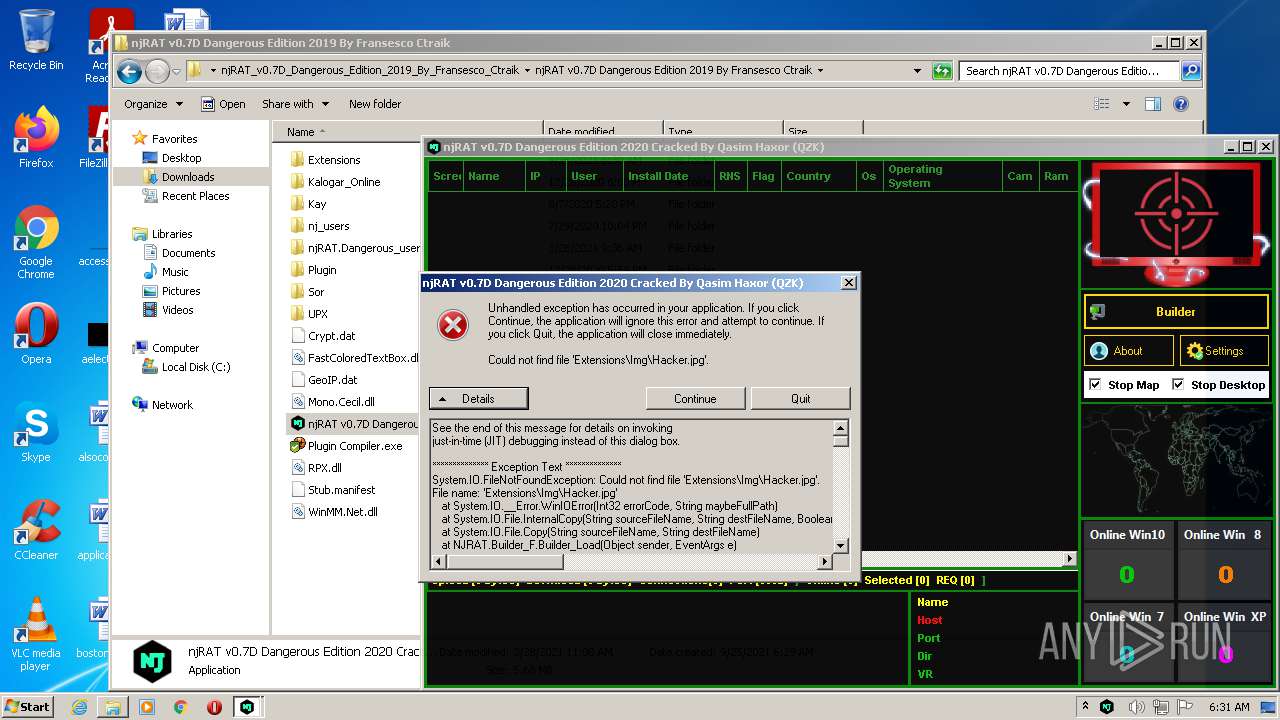Open Google Chrome desktop shortcut
The image size is (1280, 720).
pyautogui.click(x=36, y=243)
